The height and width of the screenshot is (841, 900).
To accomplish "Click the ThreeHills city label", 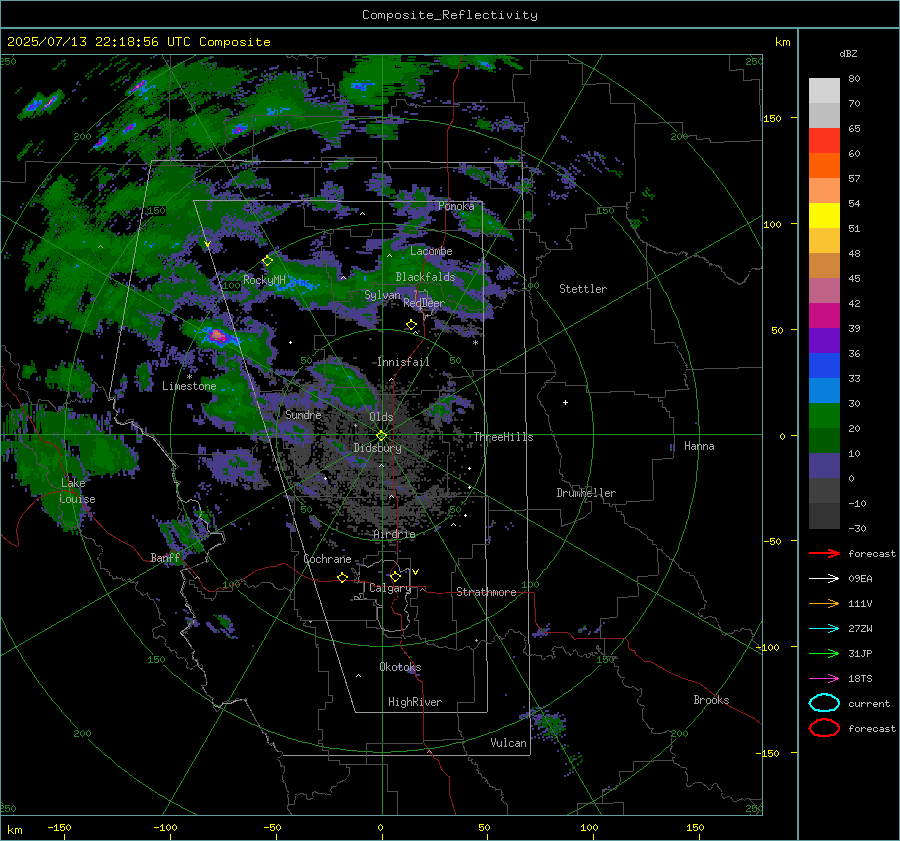I will (x=503, y=437).
